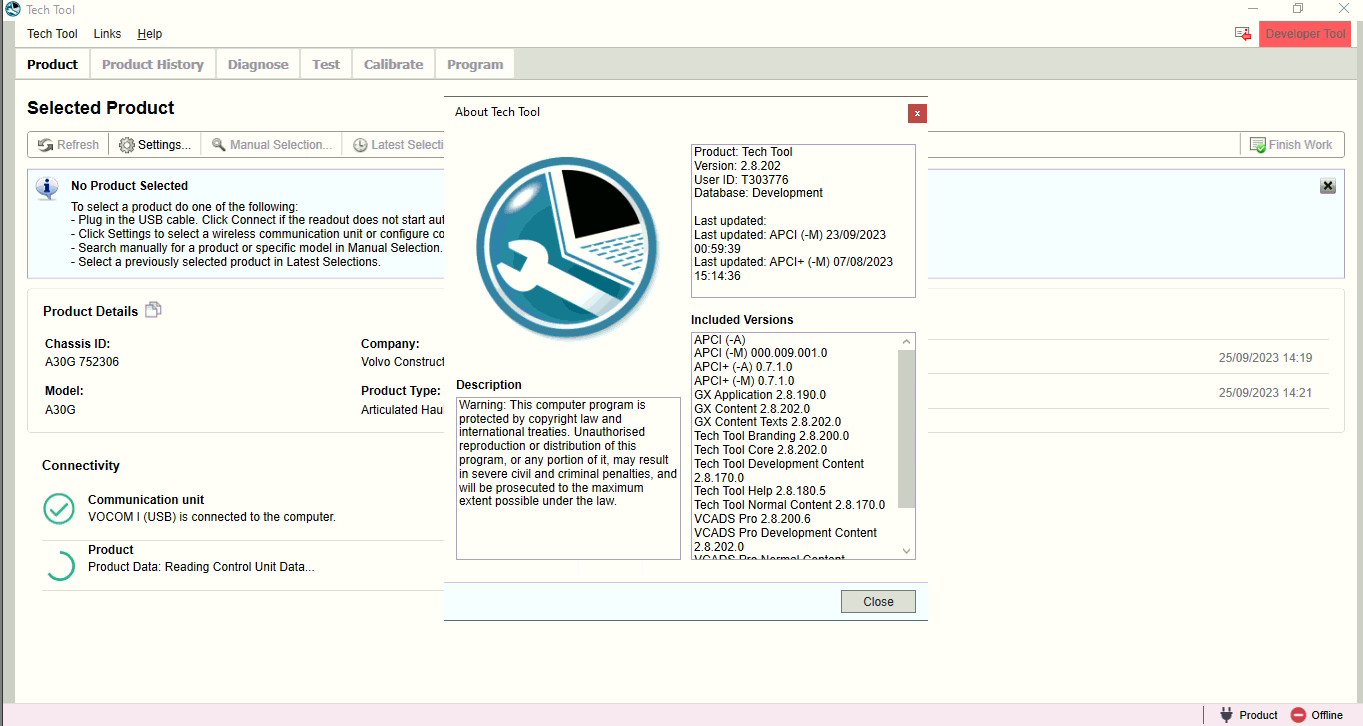Click the scroll-down arrow of Included Versions

pyautogui.click(x=906, y=550)
